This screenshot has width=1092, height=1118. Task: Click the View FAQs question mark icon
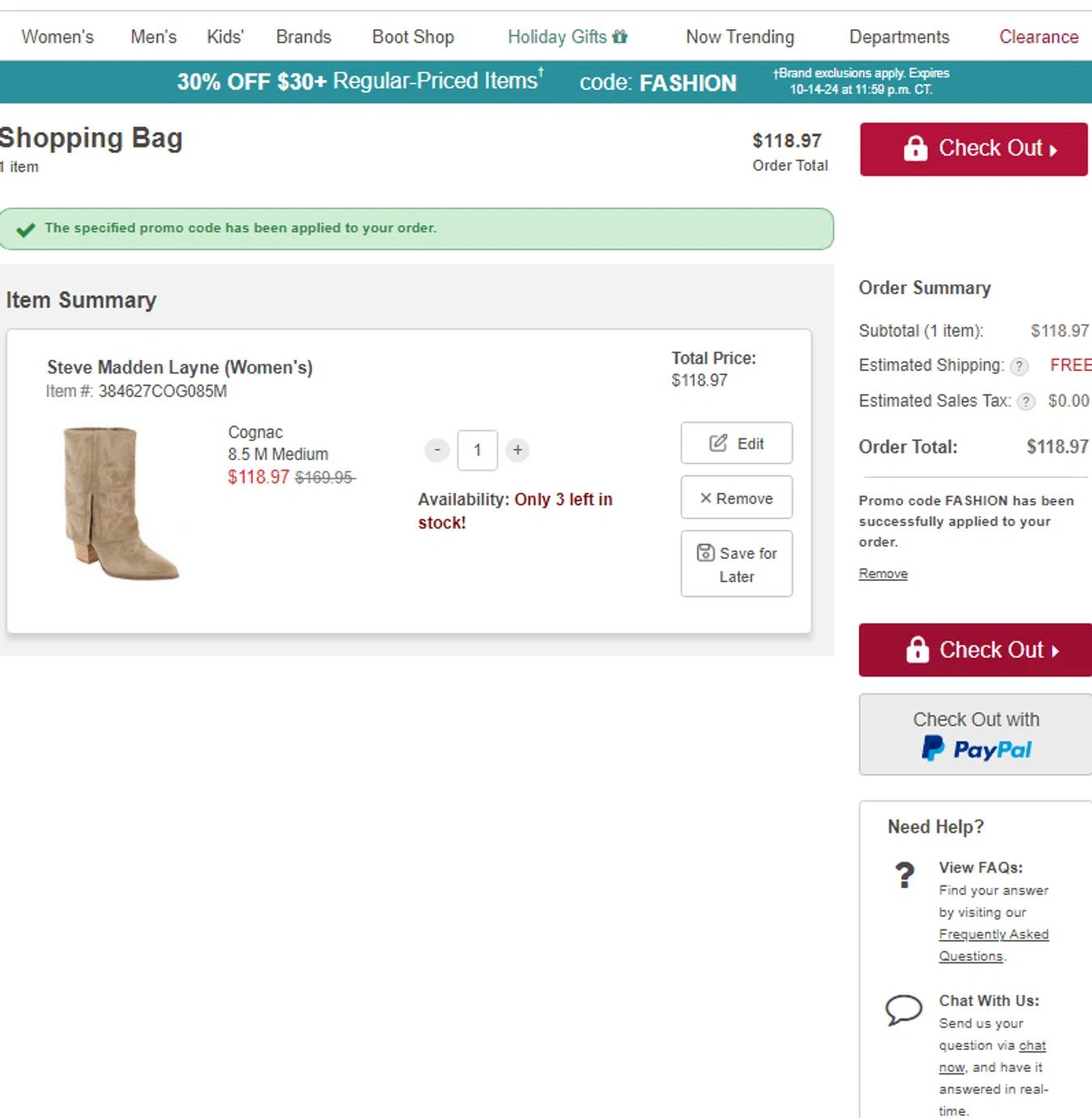click(904, 876)
